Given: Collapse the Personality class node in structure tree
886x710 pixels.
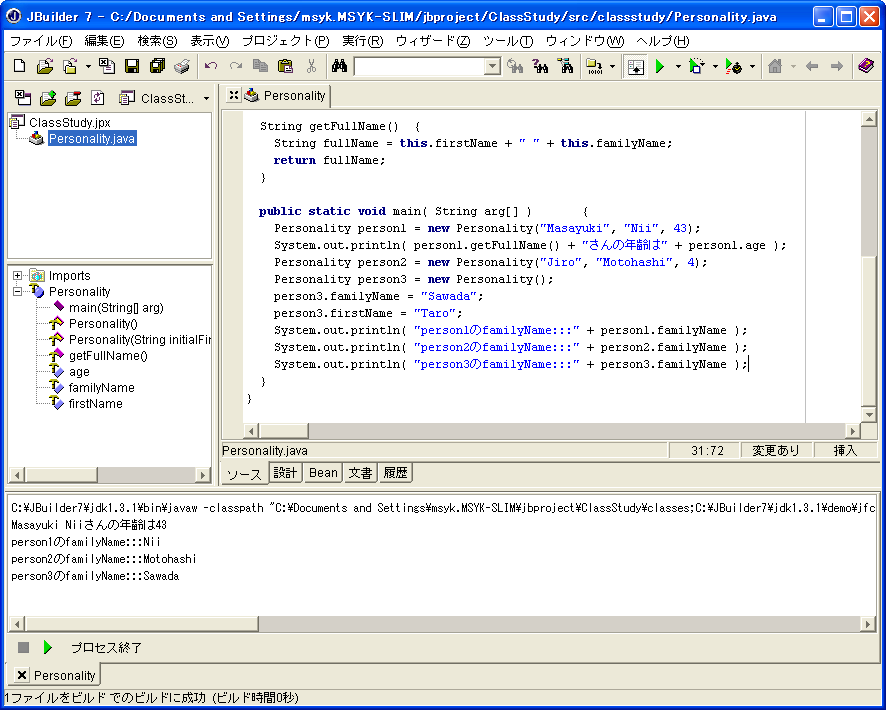Looking at the screenshot, I should pos(18,292).
